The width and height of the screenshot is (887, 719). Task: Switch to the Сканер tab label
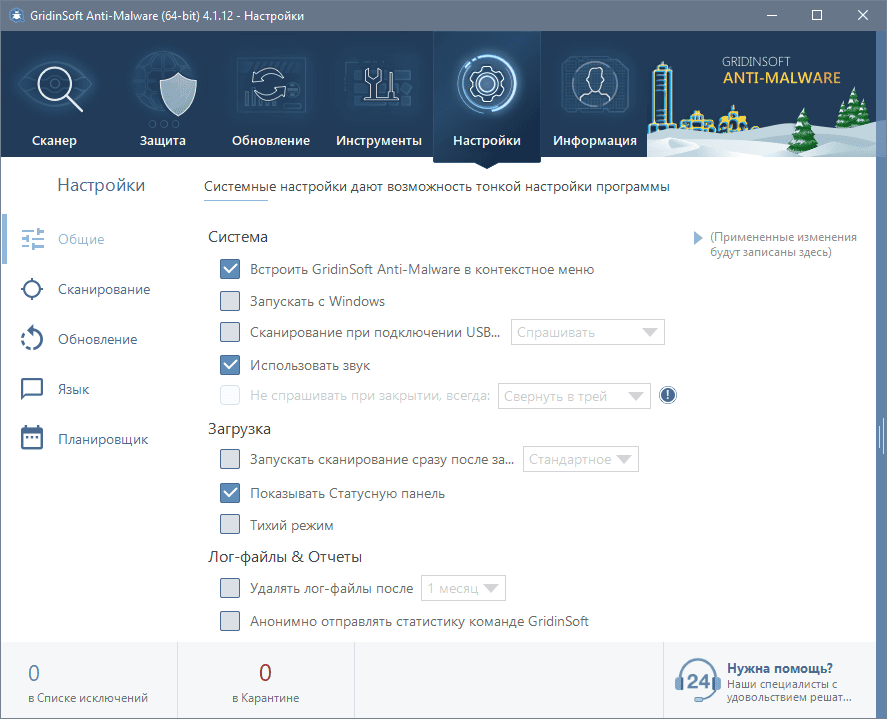(x=54, y=140)
